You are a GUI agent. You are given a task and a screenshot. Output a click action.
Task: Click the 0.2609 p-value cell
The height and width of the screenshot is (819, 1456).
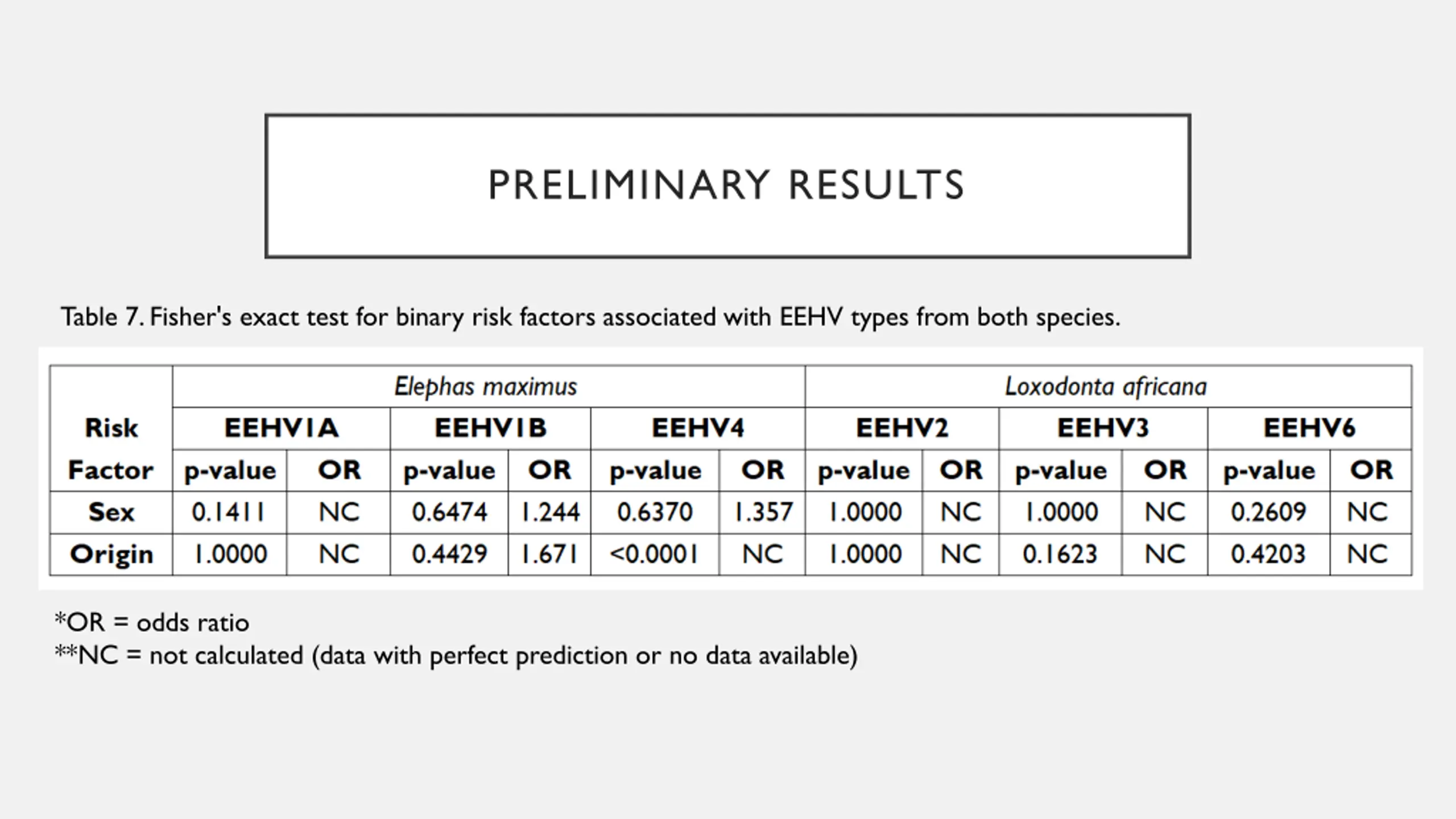coord(1269,512)
